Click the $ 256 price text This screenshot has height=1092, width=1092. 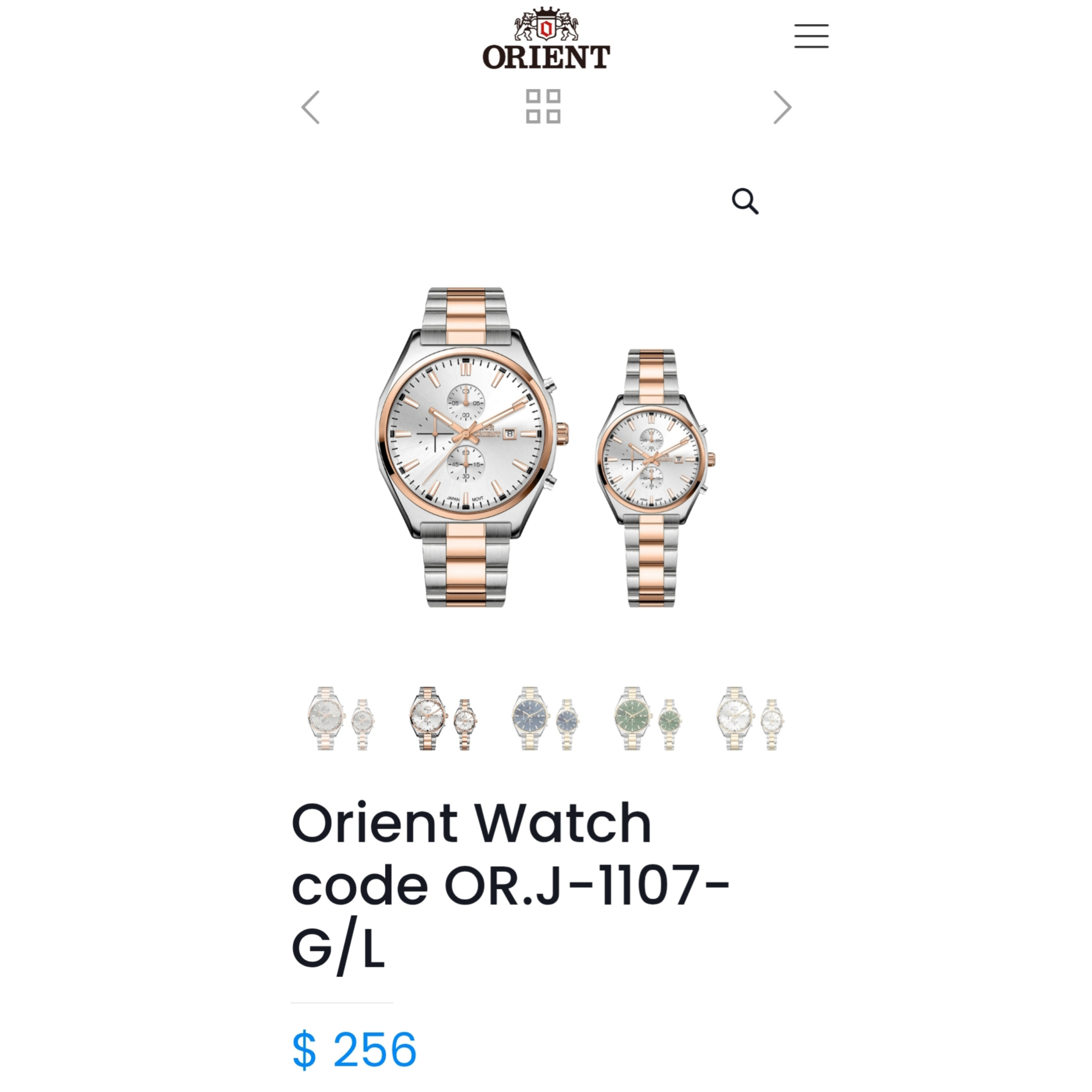coord(354,1049)
